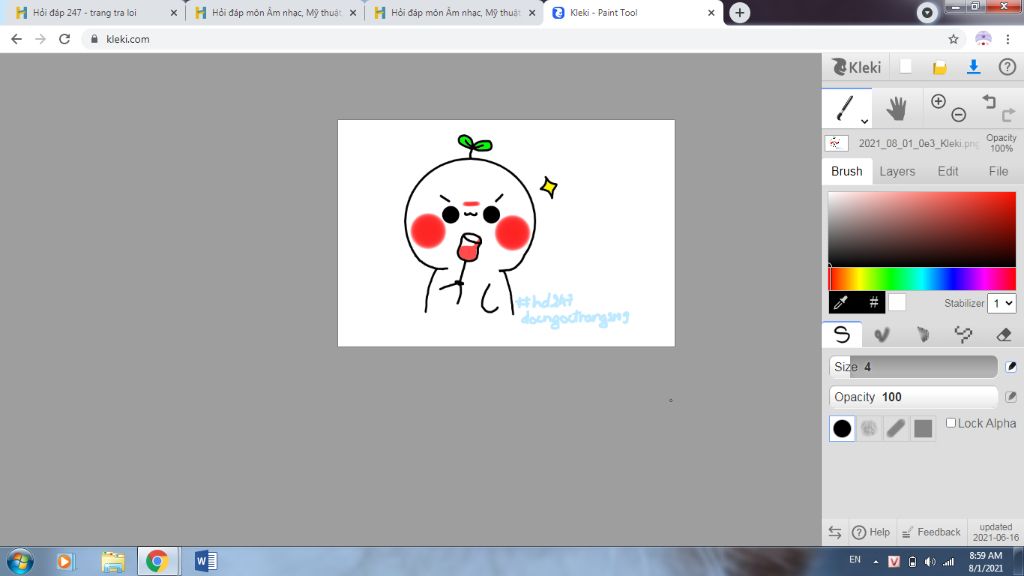Adjust the brush Opacity slider

(x=913, y=396)
